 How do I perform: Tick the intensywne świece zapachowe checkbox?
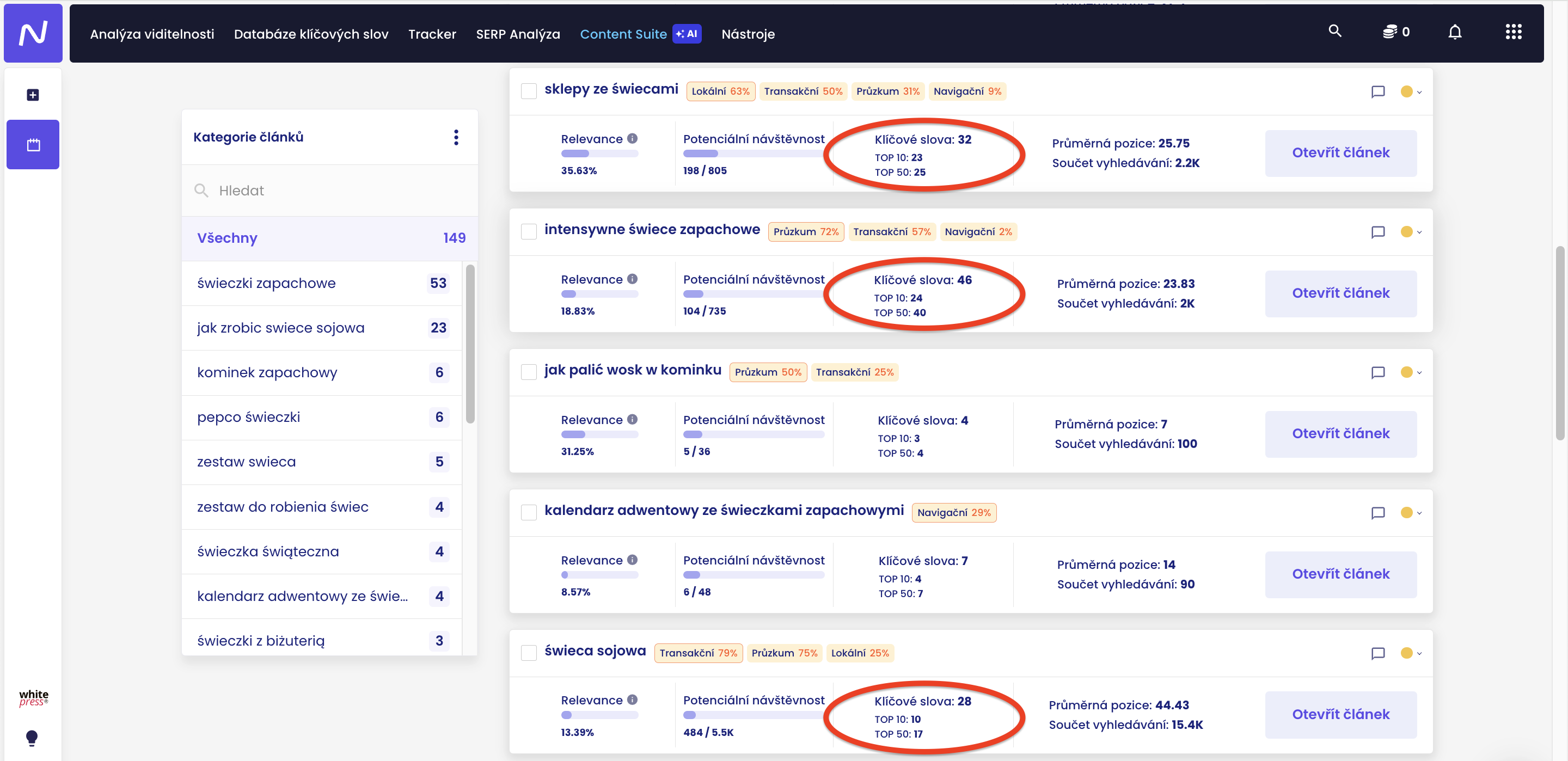coord(529,232)
